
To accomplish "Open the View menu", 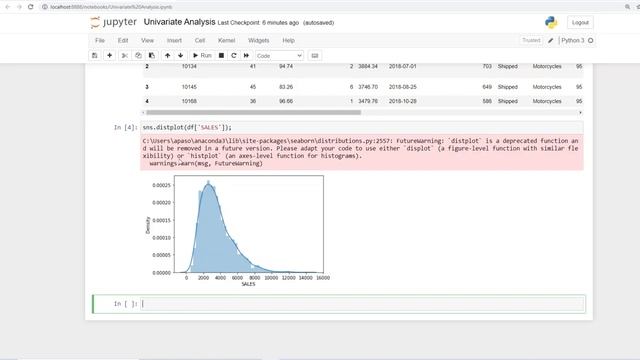I will [147, 40].
